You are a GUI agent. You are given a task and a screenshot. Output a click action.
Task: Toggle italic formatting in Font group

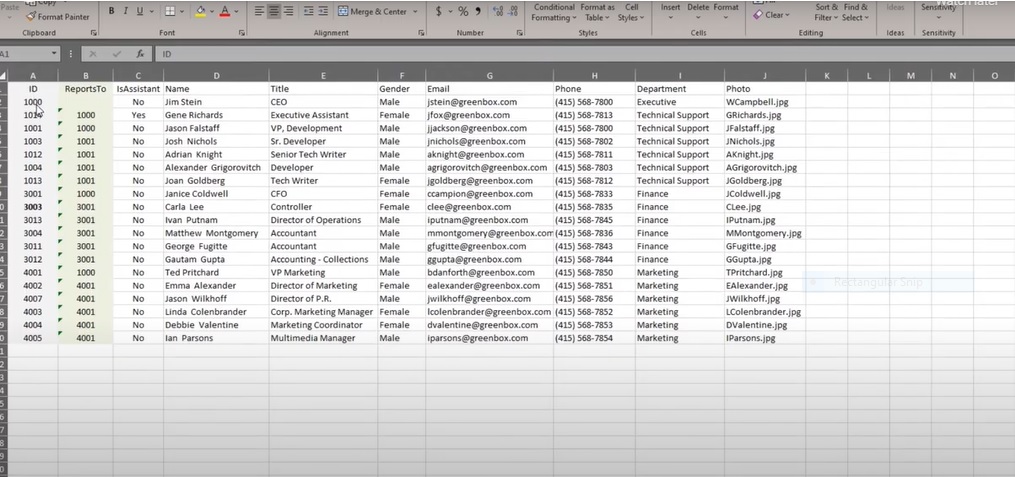tap(126, 11)
